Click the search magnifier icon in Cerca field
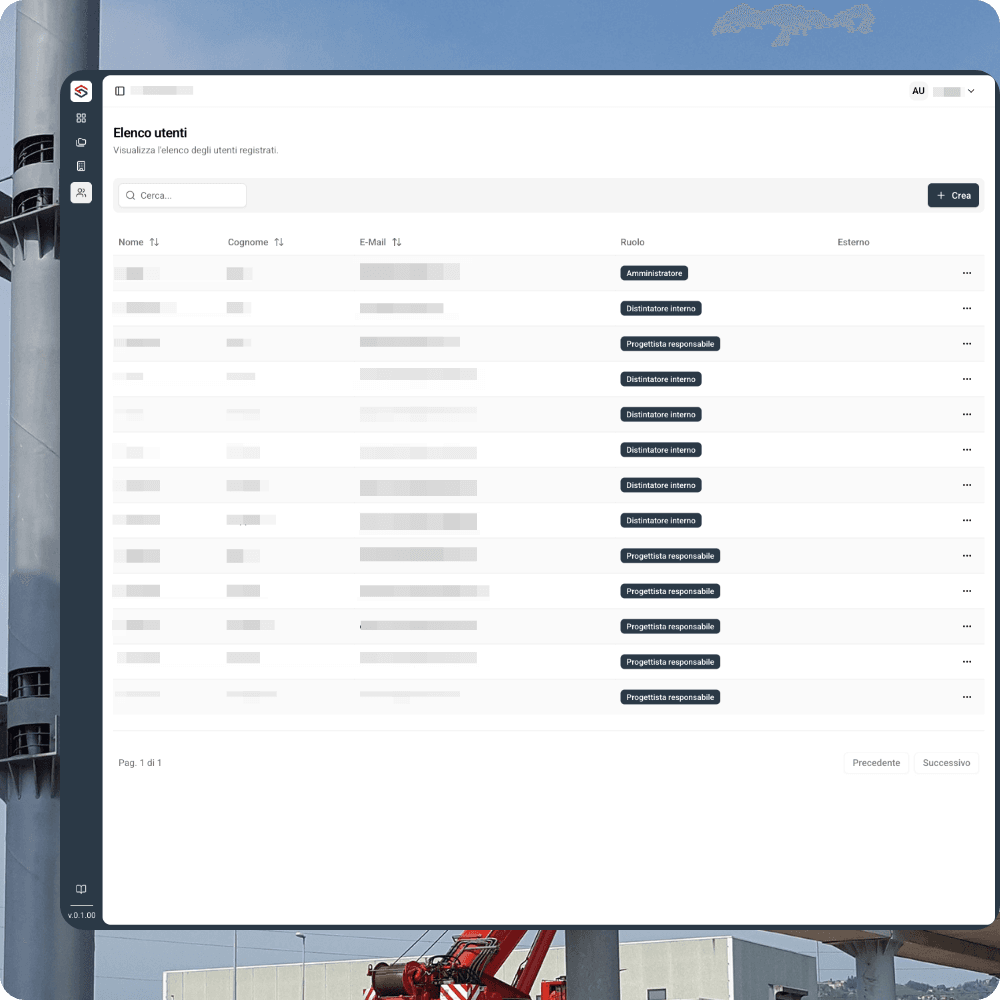Image resolution: width=1000 pixels, height=1000 pixels. [130, 195]
